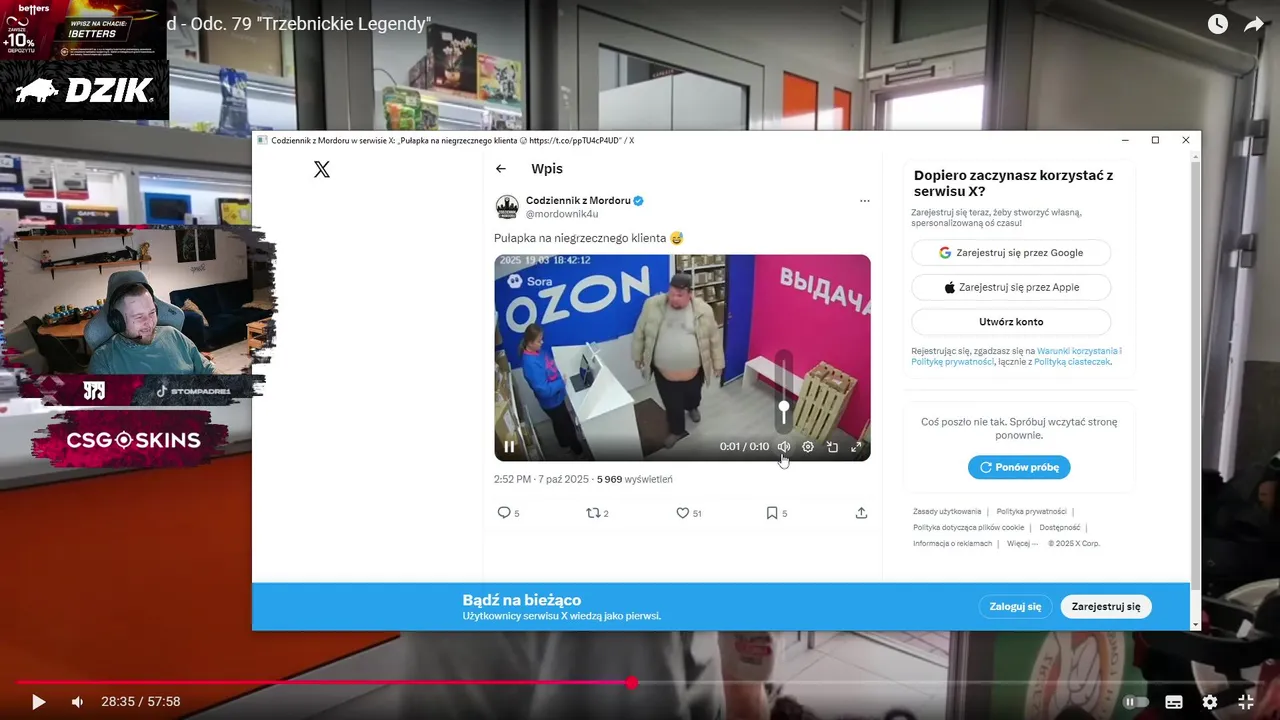This screenshot has width=1280, height=720.
Task: Maximize the X popup window
Action: point(1155,141)
